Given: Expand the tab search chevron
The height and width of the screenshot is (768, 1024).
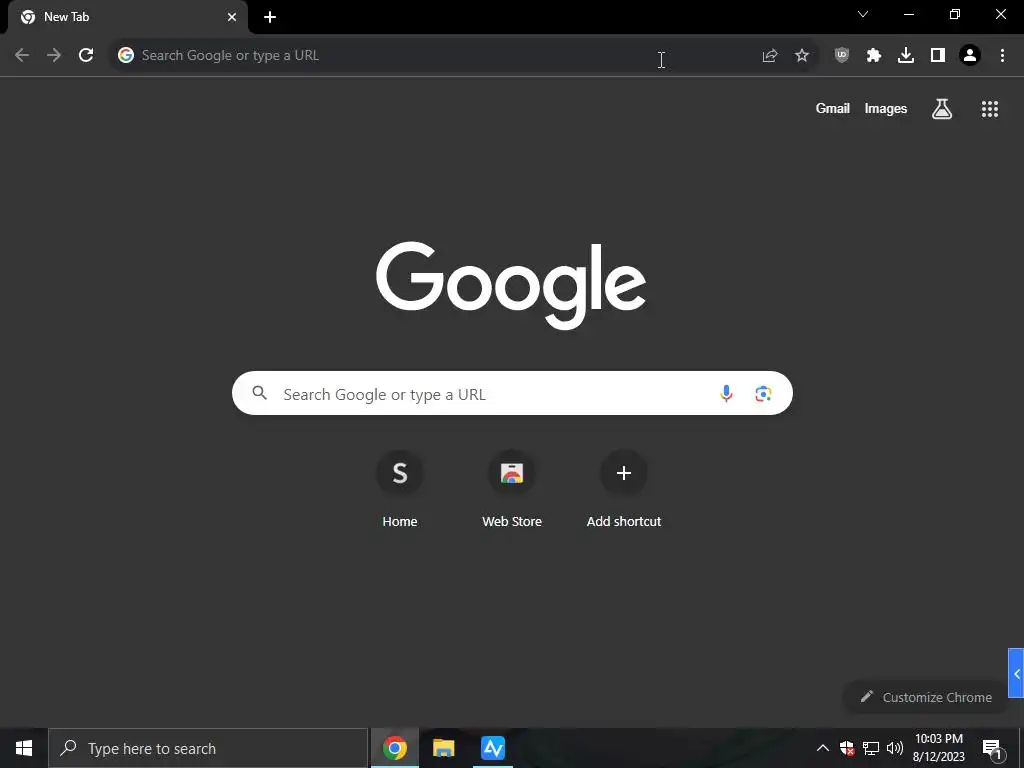Looking at the screenshot, I should pos(863,14).
